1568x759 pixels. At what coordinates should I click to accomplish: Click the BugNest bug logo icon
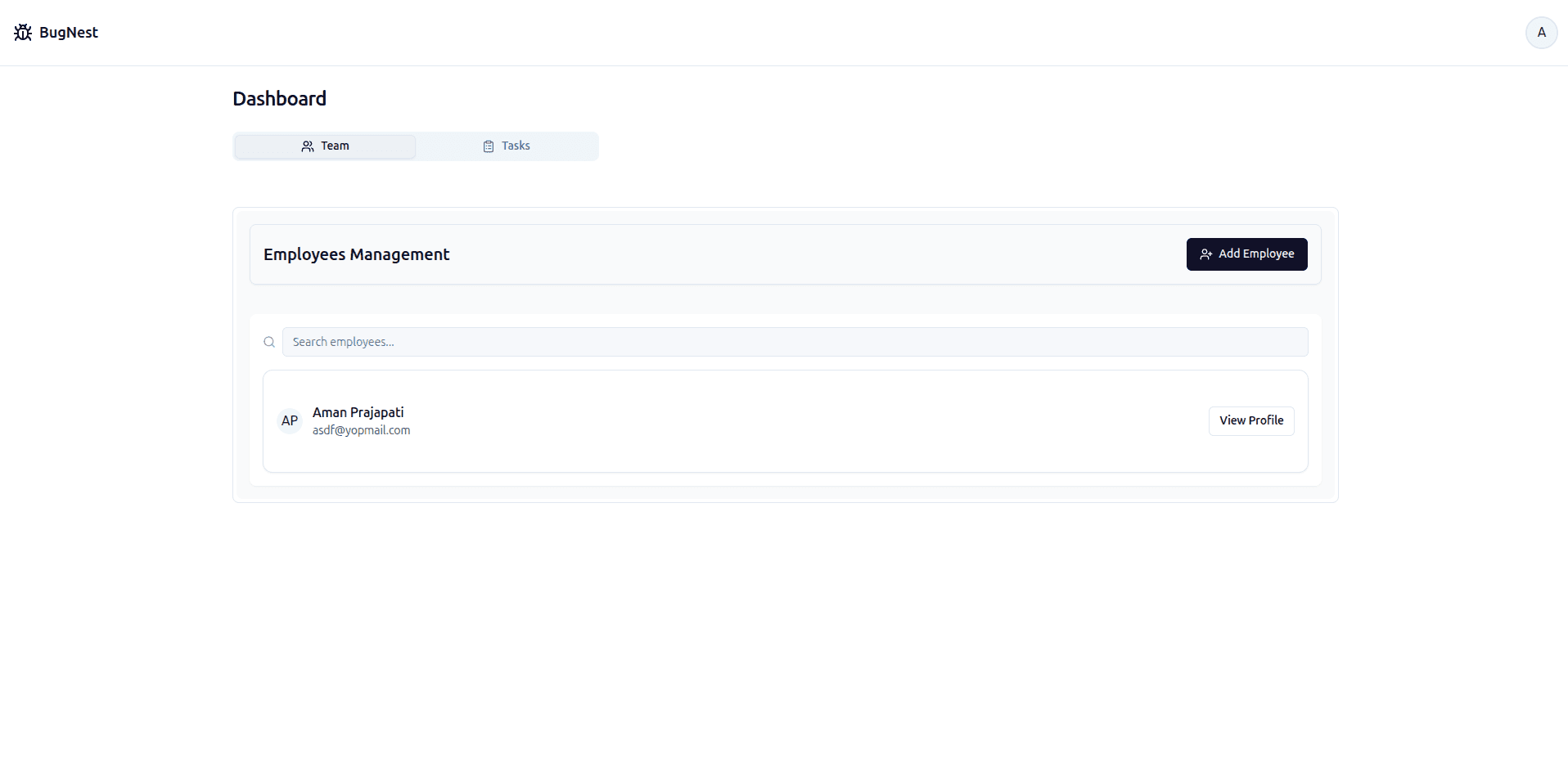(23, 33)
